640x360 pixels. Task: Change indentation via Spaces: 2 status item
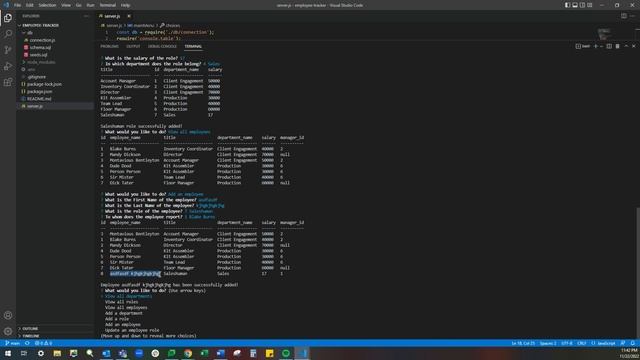pos(548,343)
